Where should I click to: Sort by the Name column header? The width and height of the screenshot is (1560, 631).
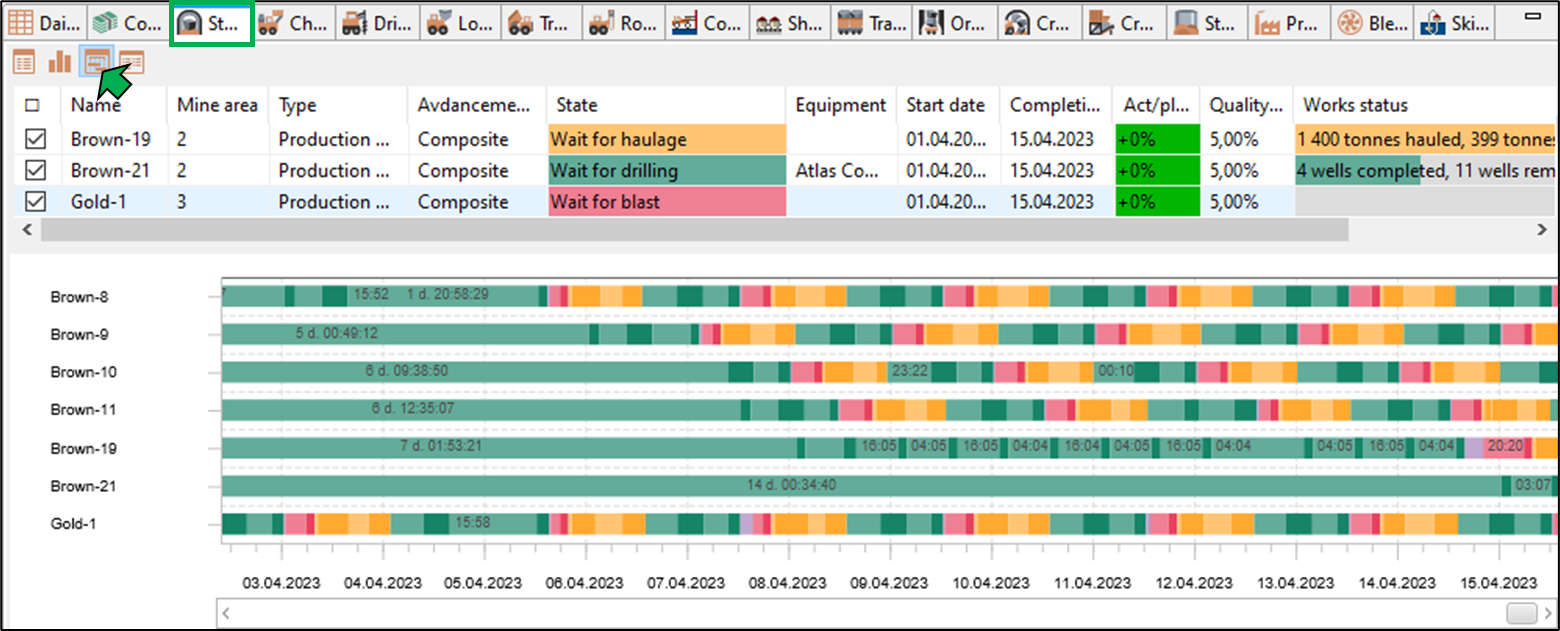pyautogui.click(x=113, y=105)
